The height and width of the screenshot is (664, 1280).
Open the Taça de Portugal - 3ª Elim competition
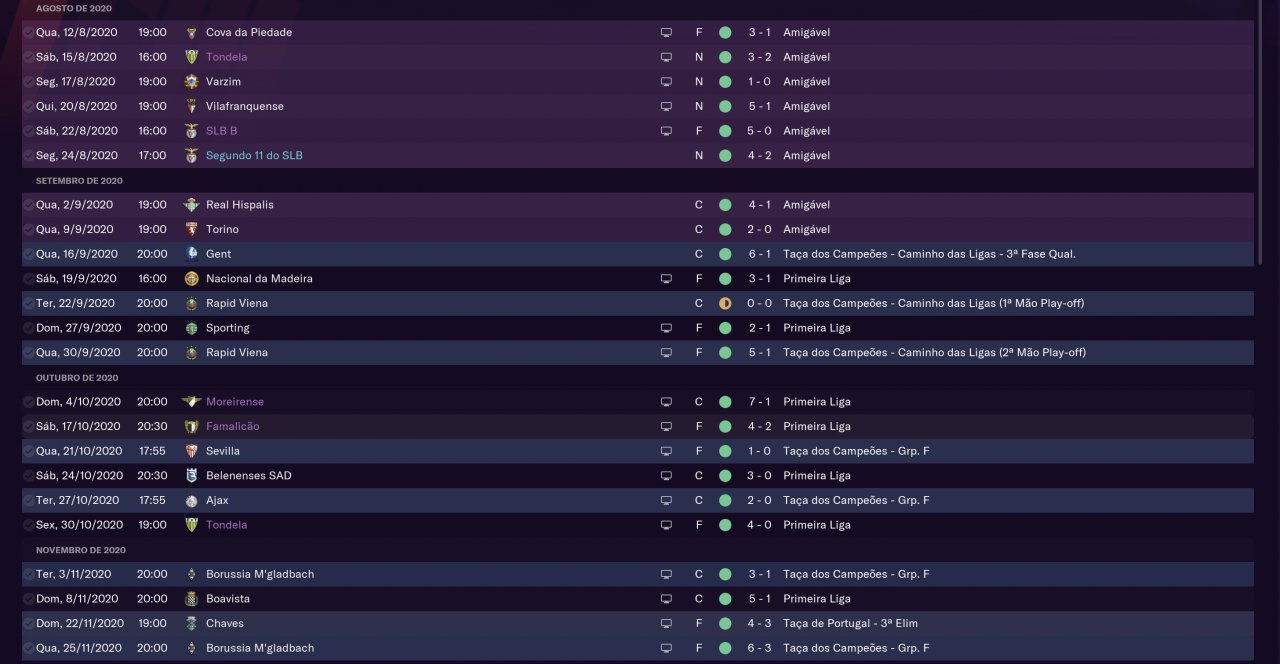[850, 623]
